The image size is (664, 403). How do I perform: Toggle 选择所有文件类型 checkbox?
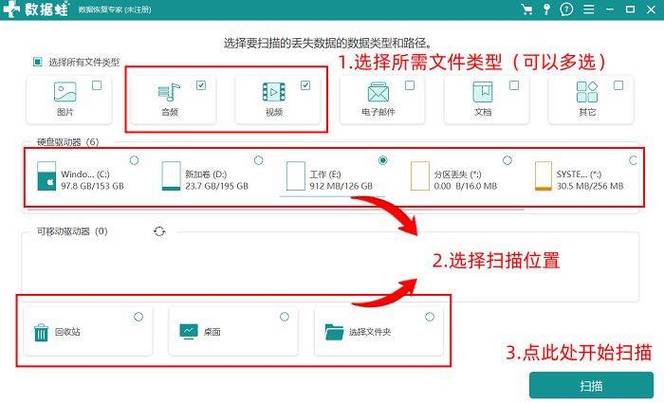(38, 62)
